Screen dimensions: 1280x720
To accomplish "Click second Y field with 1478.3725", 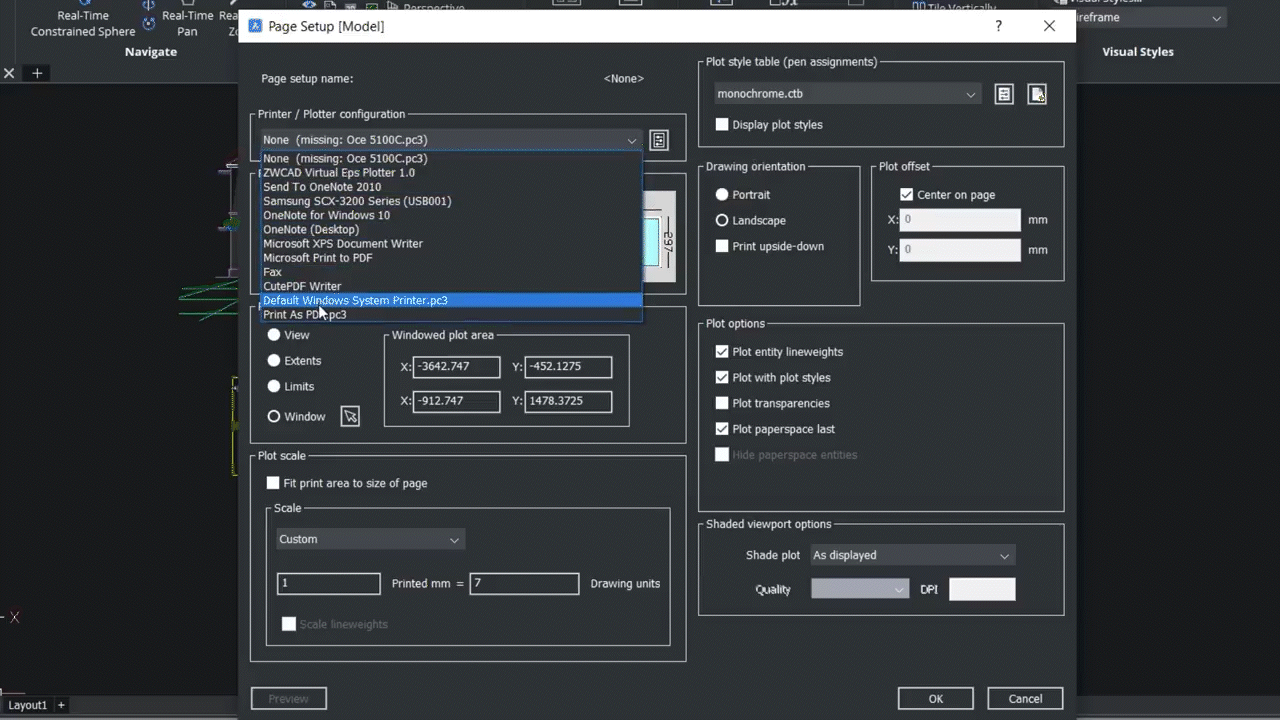I will tap(568, 401).
